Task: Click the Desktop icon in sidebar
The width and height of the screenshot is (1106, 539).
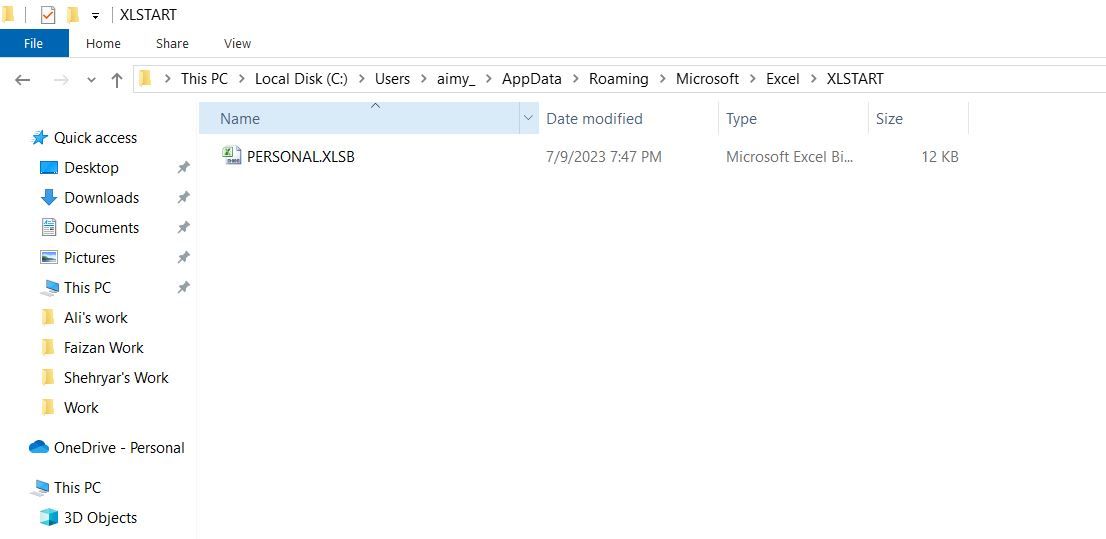Action: (x=49, y=168)
